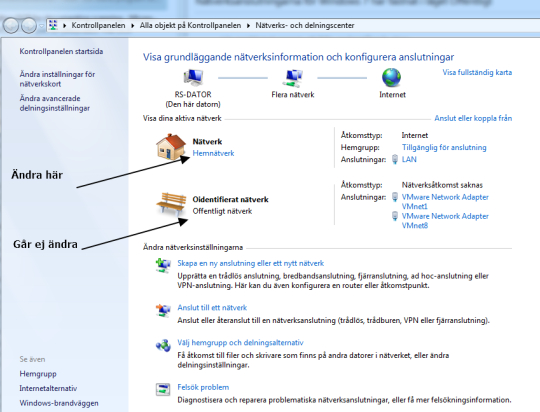Expand the arrow before Kontrollpanelen breadcrumb
The image size is (540, 412).
tap(64, 25)
